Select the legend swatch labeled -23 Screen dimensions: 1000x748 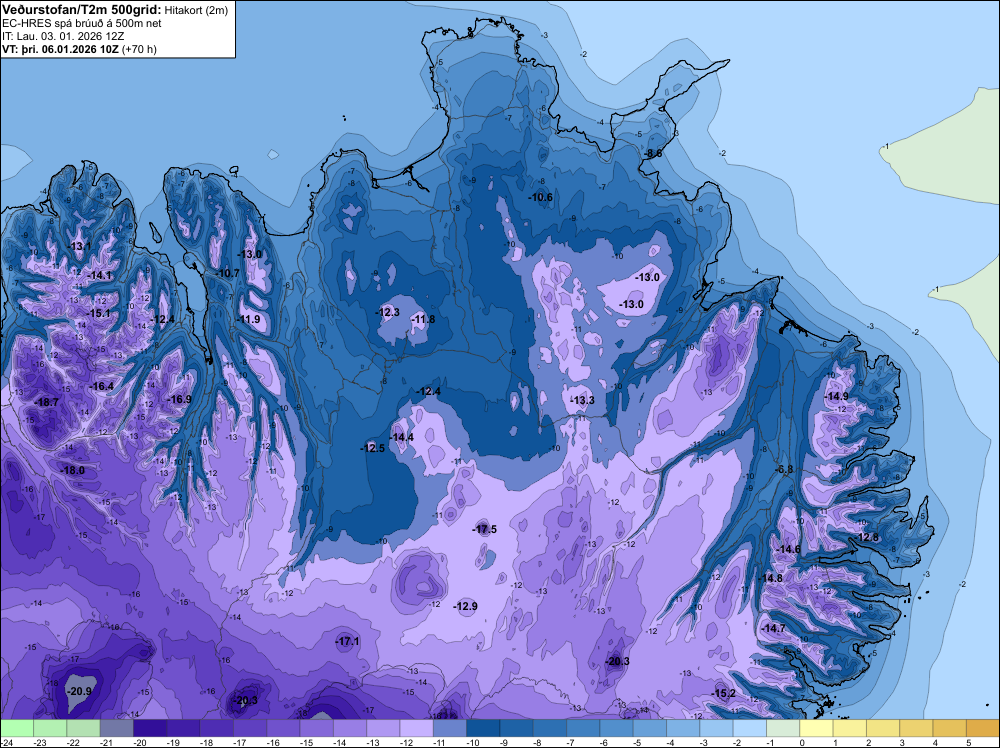coord(50,728)
